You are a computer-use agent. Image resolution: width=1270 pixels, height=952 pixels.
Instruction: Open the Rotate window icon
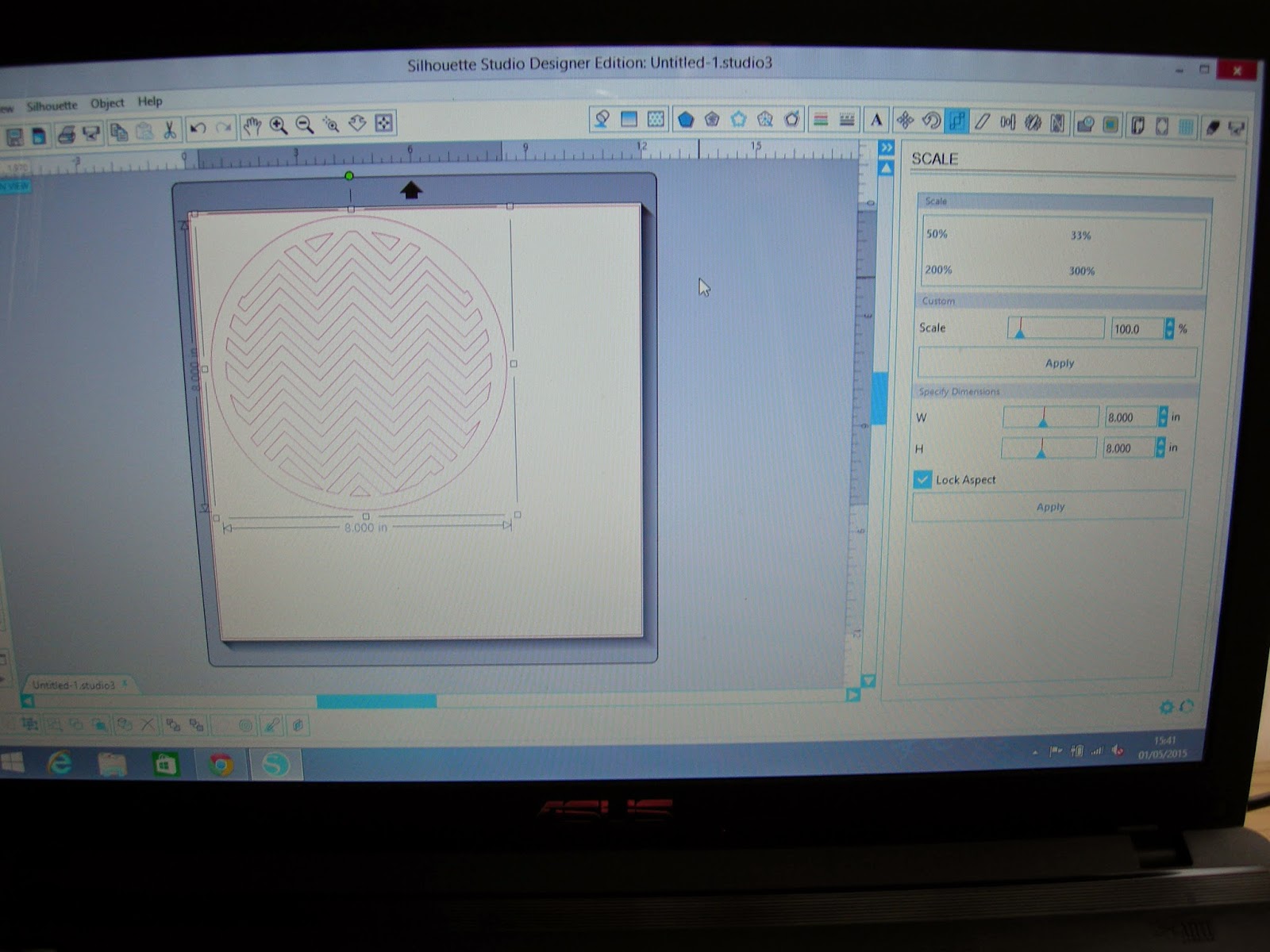click(931, 121)
